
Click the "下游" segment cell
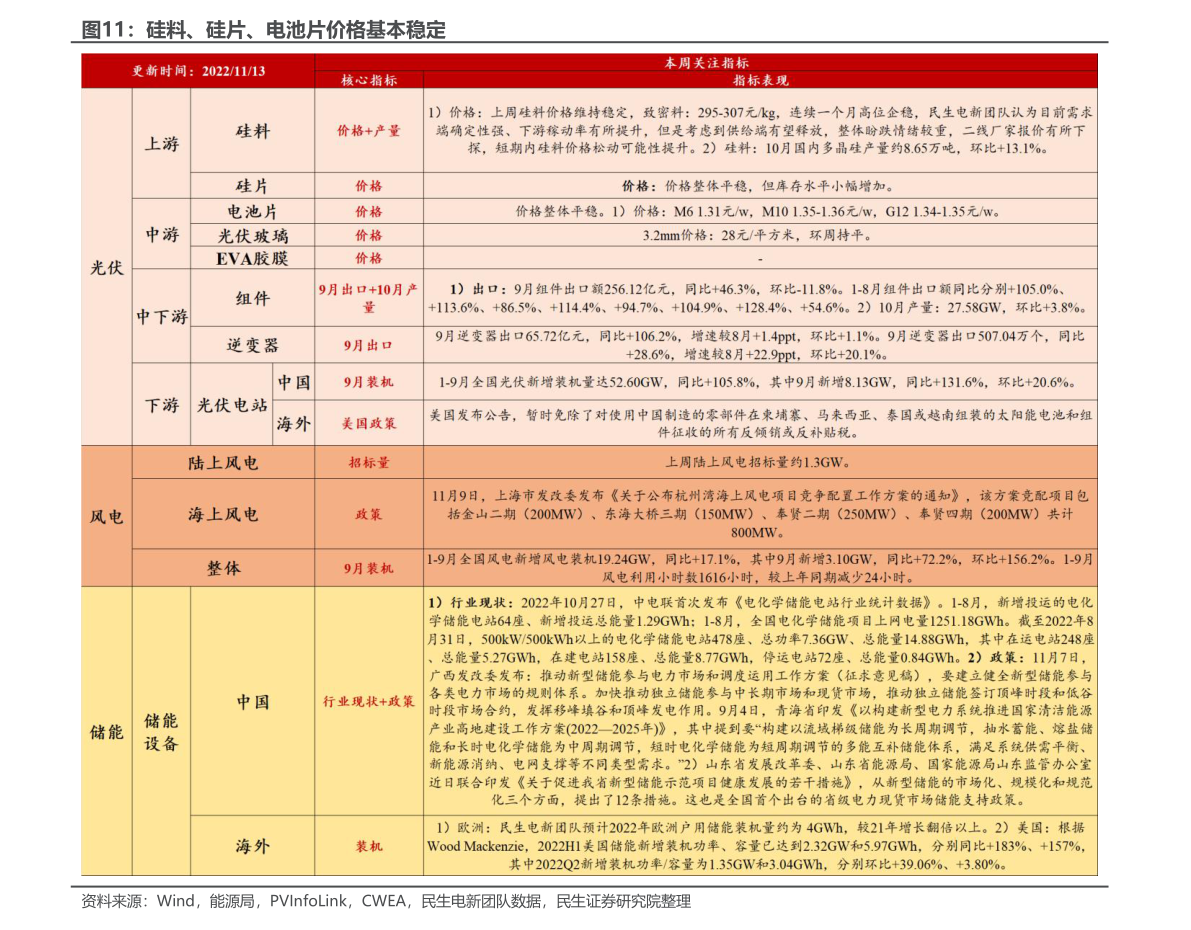coord(161,405)
